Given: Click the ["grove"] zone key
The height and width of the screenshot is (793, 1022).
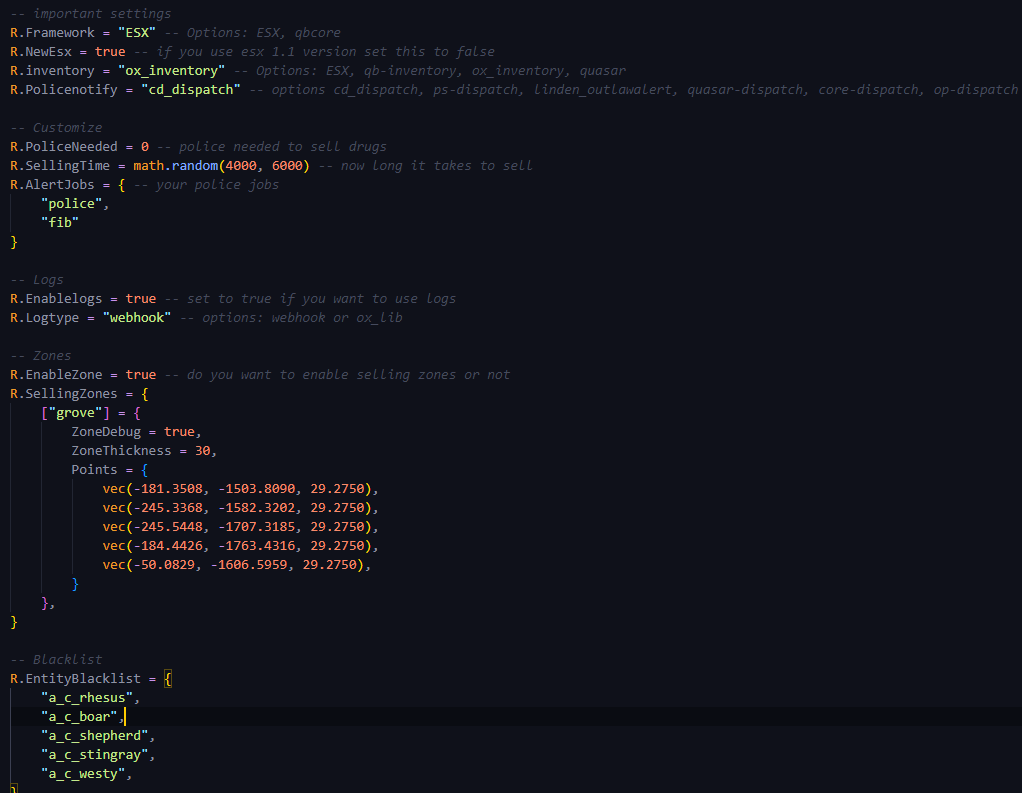Looking at the screenshot, I should point(76,412).
